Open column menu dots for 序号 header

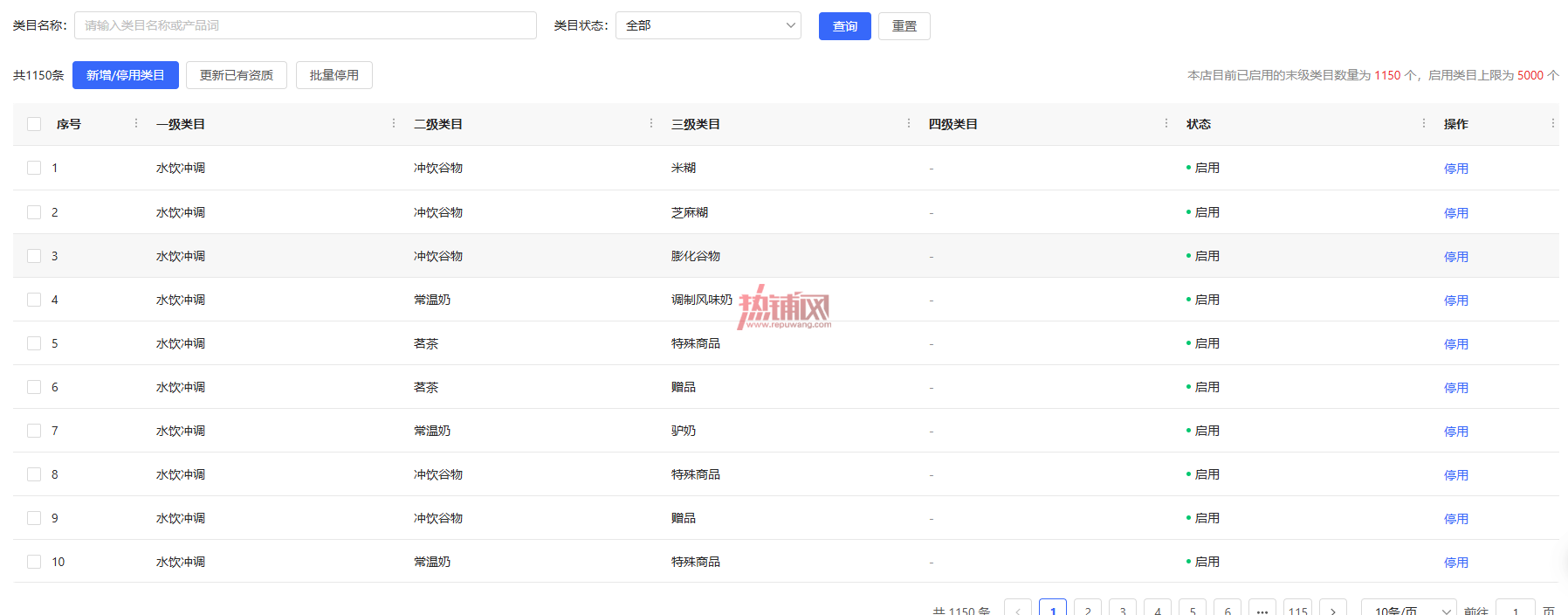click(136, 123)
